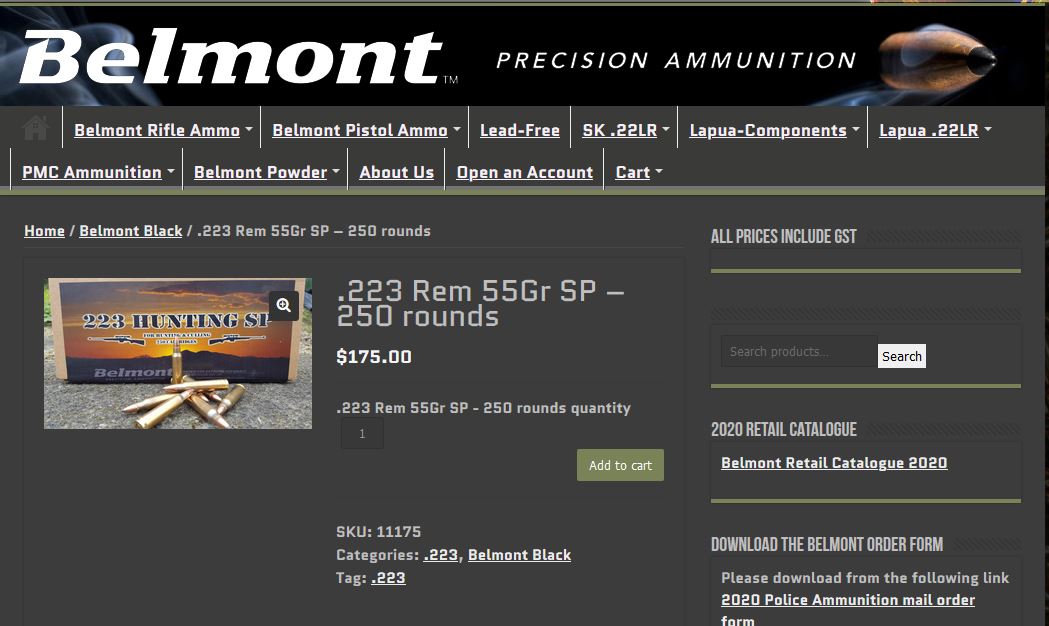Click the home icon in navigation bar

coord(35,128)
